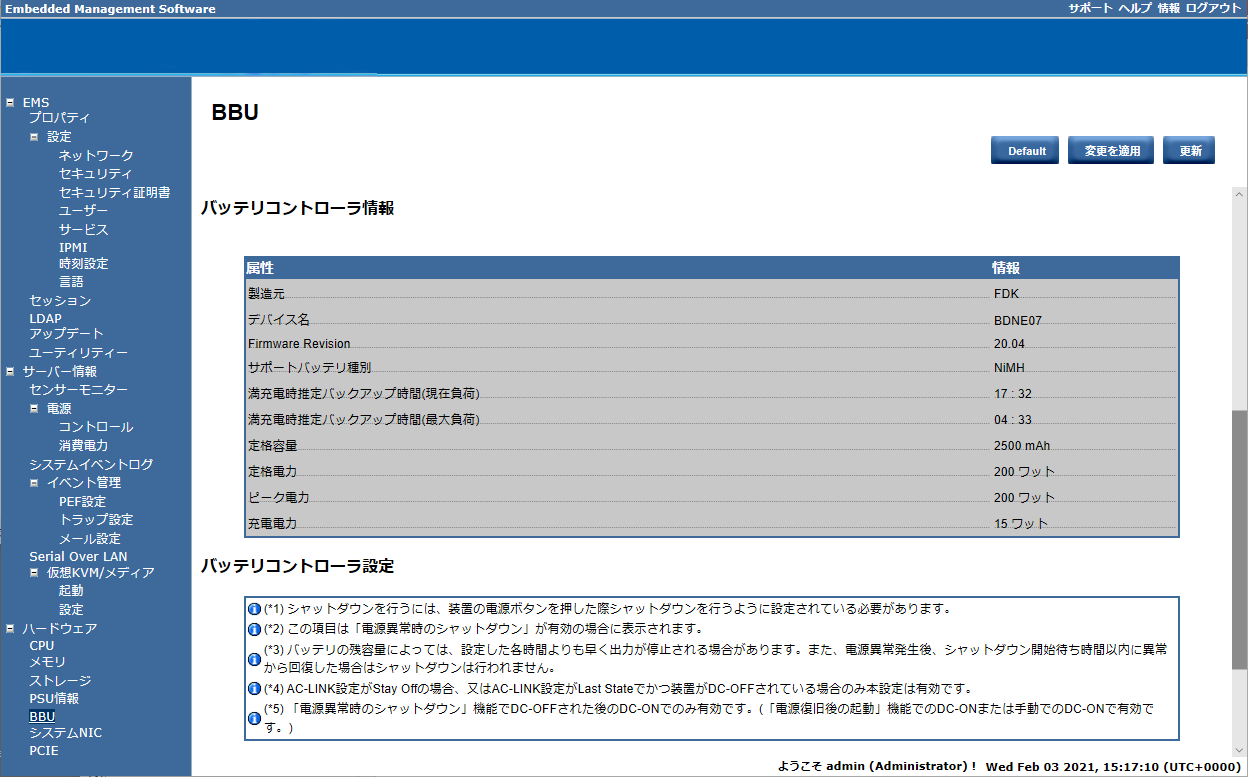Click the info icon beside note *1

point(254,609)
